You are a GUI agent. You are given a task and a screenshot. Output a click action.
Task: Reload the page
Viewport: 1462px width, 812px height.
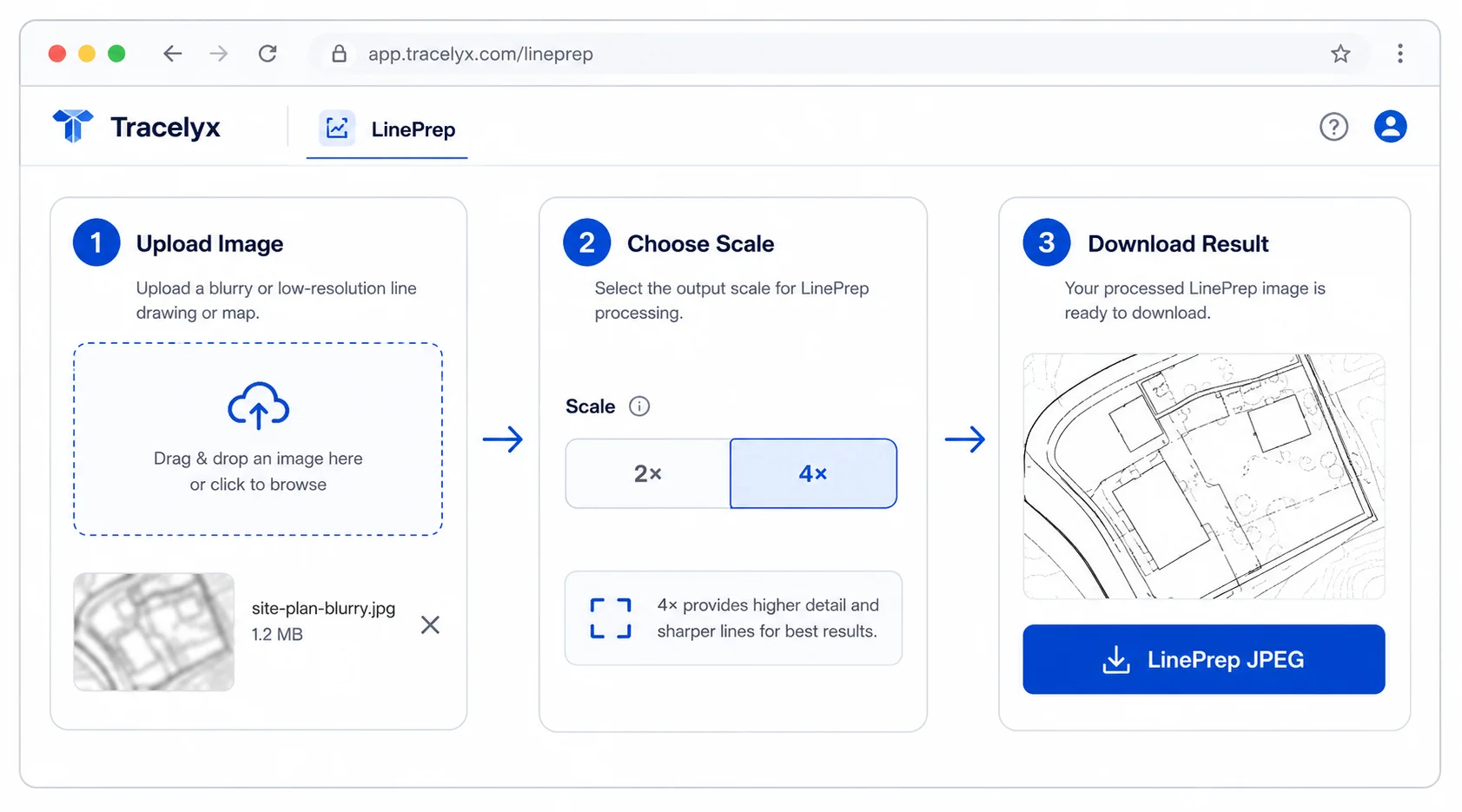click(268, 54)
